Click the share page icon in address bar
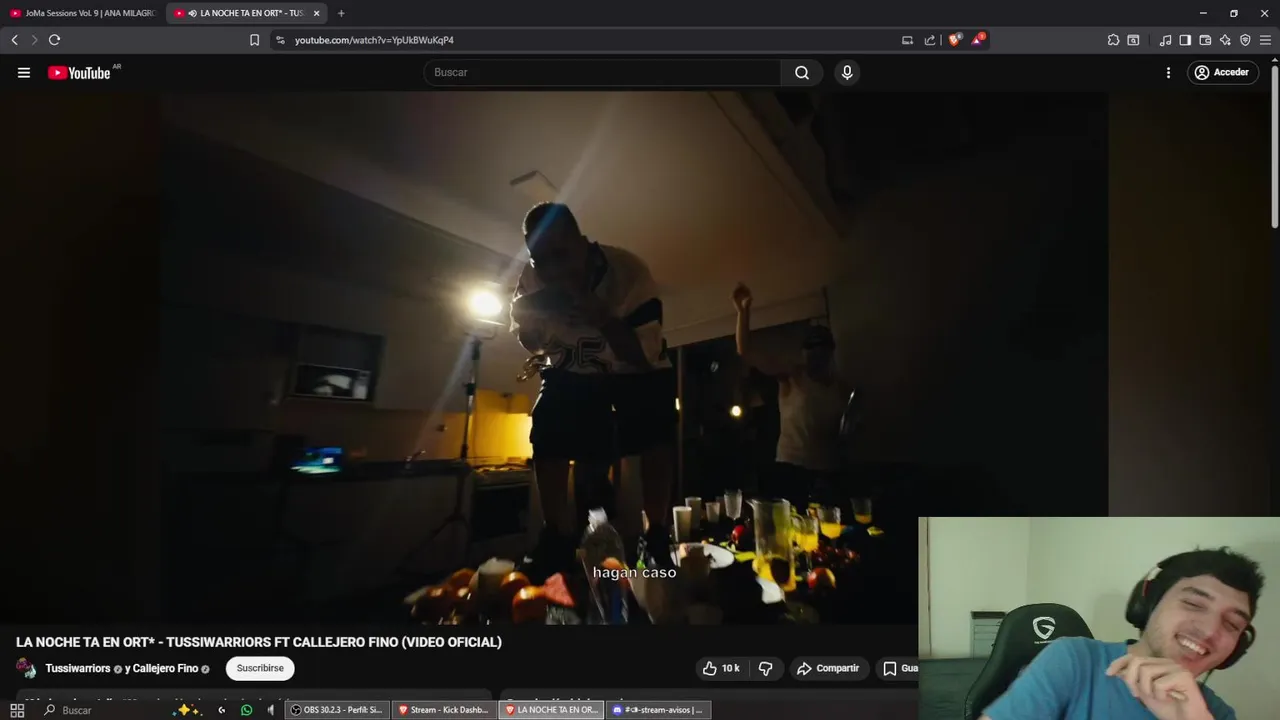This screenshot has width=1280, height=720. [929, 40]
